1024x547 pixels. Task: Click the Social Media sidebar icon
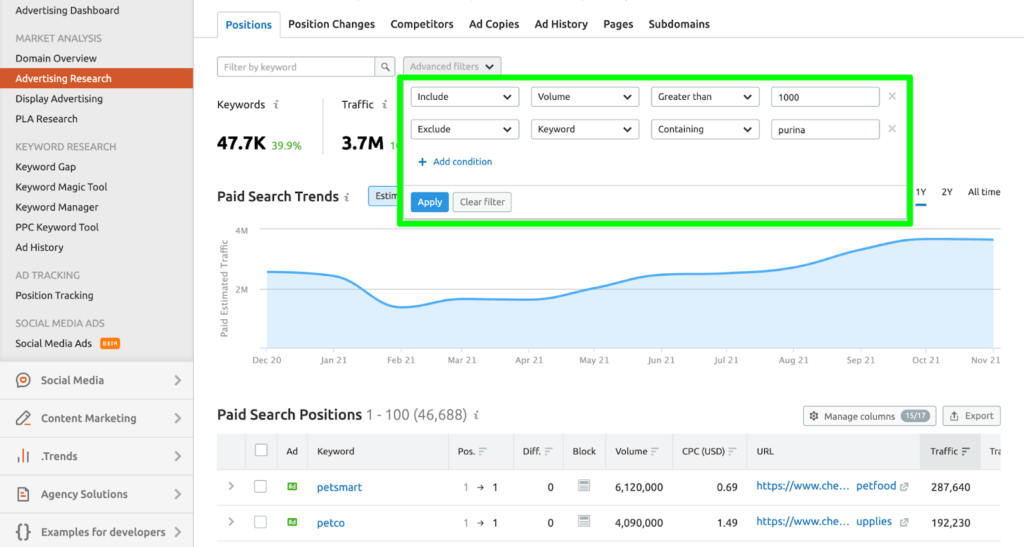pyautogui.click(x=23, y=380)
